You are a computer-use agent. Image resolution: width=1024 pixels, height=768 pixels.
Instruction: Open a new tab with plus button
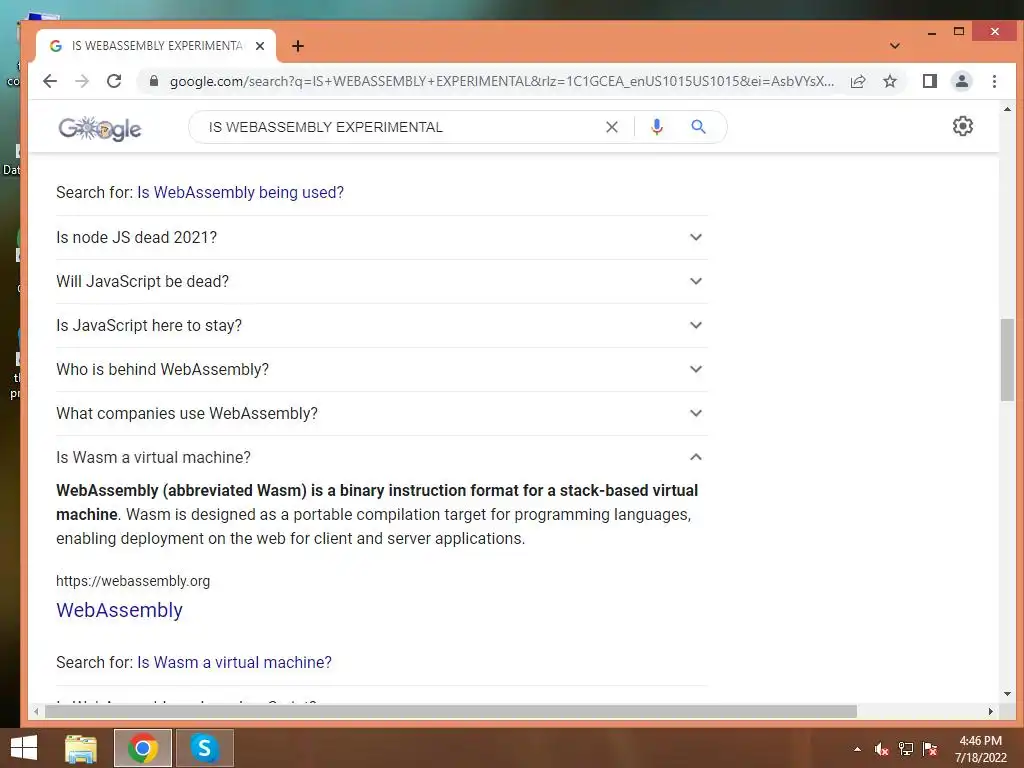click(298, 46)
